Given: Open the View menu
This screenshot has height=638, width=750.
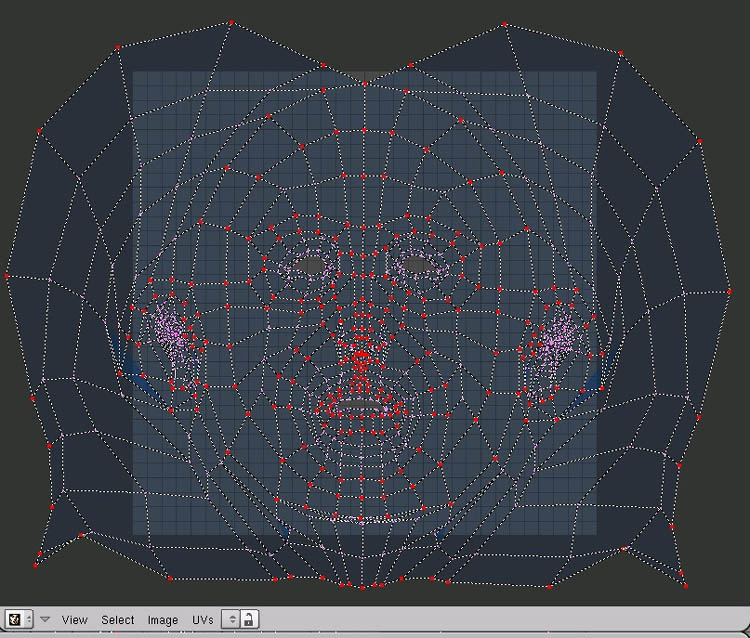Looking at the screenshot, I should (75, 620).
